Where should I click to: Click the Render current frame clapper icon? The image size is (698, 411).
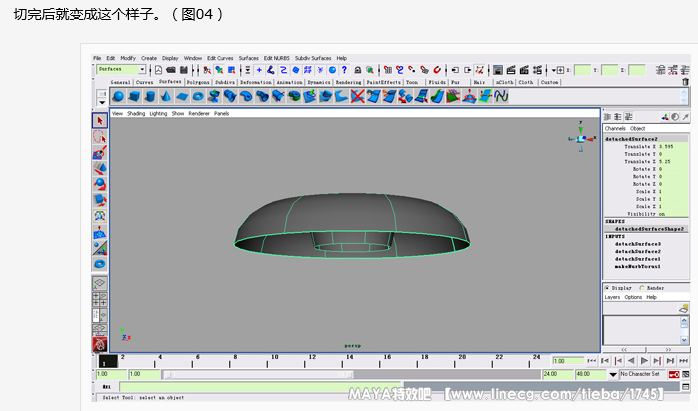pyautogui.click(x=511, y=70)
